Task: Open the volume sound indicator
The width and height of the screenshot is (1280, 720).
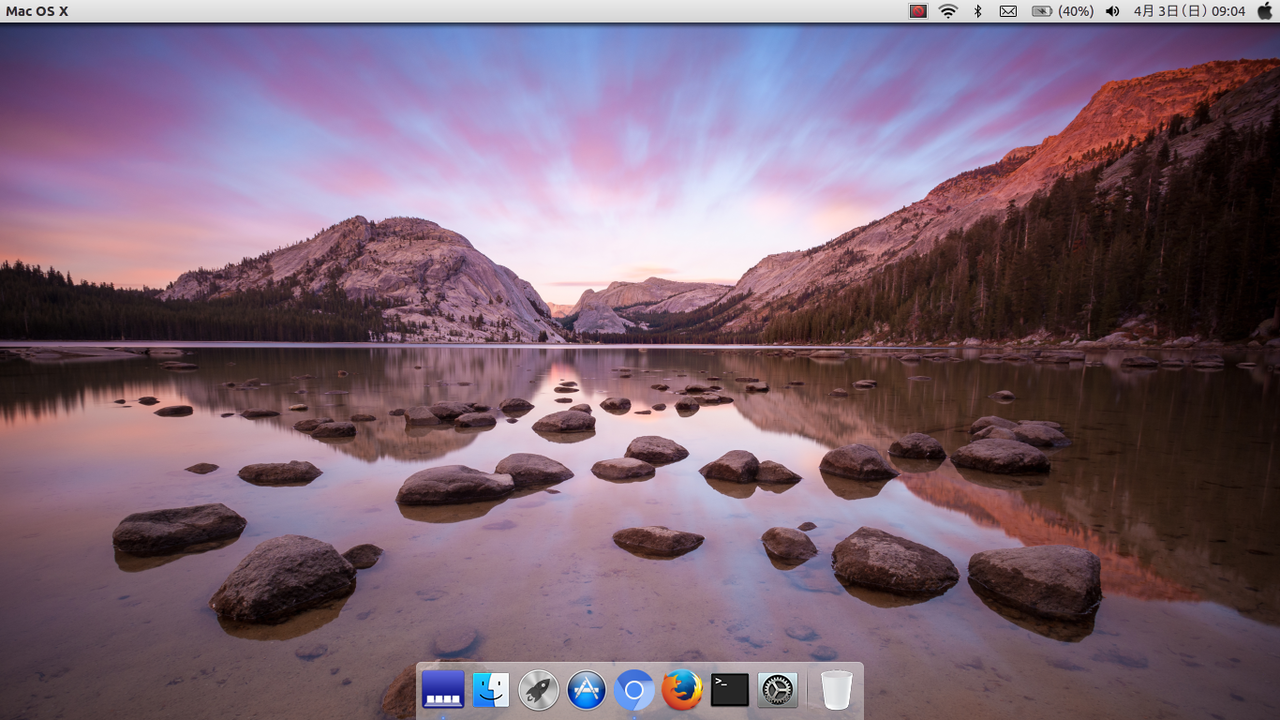Action: [x=1112, y=11]
